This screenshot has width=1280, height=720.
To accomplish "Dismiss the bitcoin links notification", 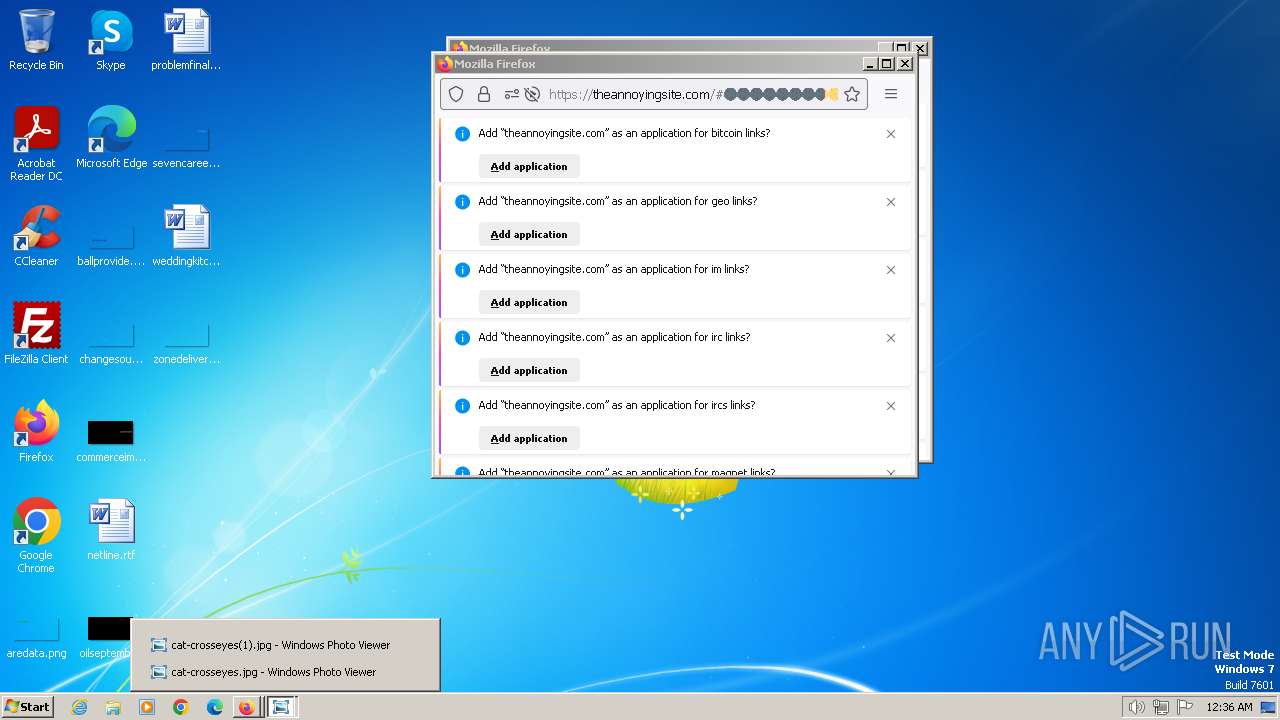I will point(891,133).
